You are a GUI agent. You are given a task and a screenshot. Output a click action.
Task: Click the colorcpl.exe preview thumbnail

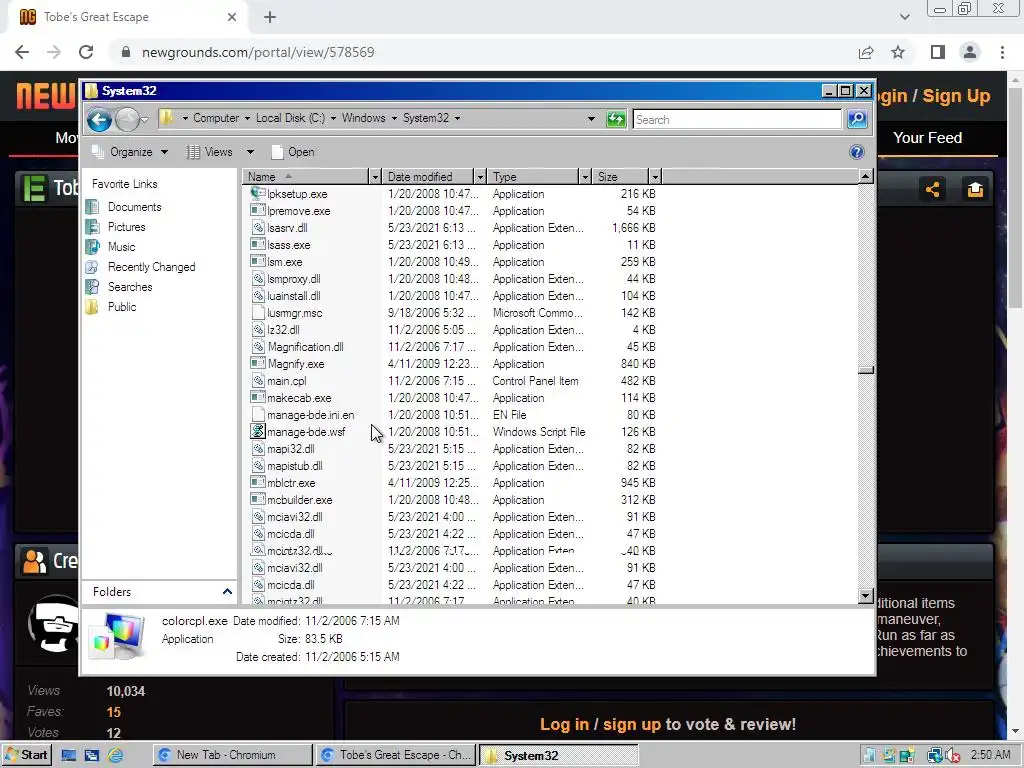click(x=118, y=635)
